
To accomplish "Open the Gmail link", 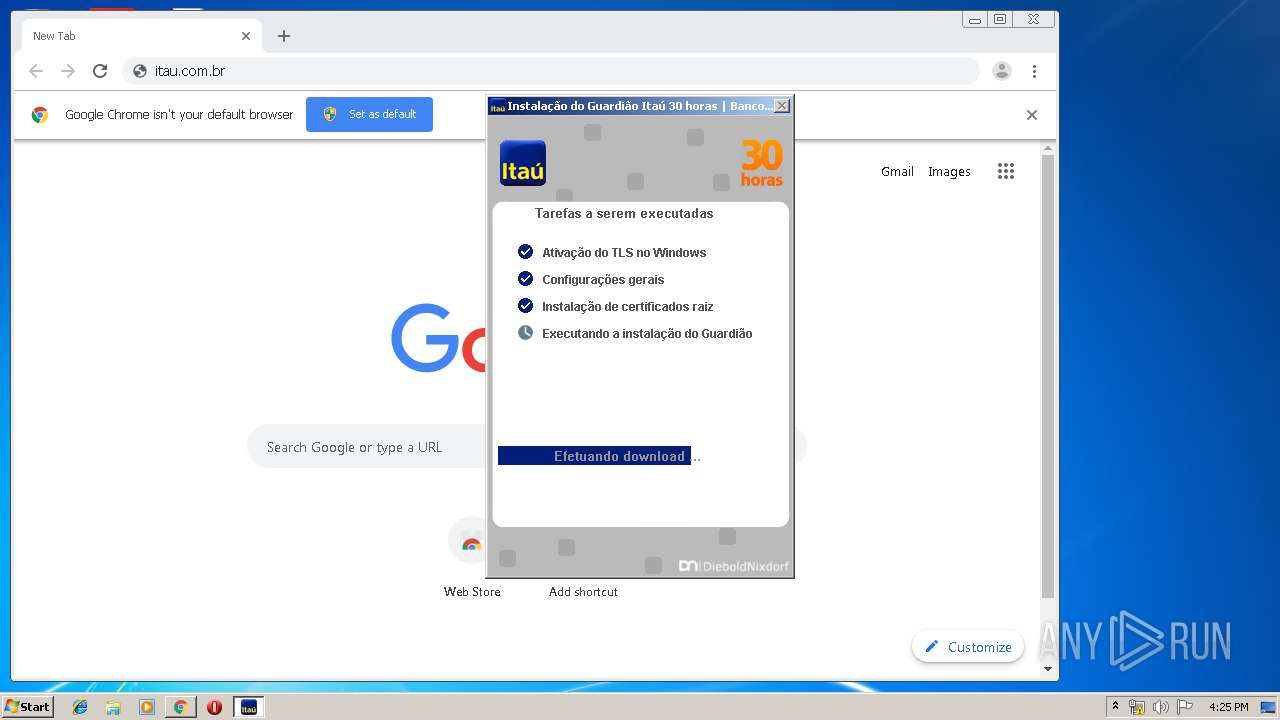I will (x=897, y=171).
